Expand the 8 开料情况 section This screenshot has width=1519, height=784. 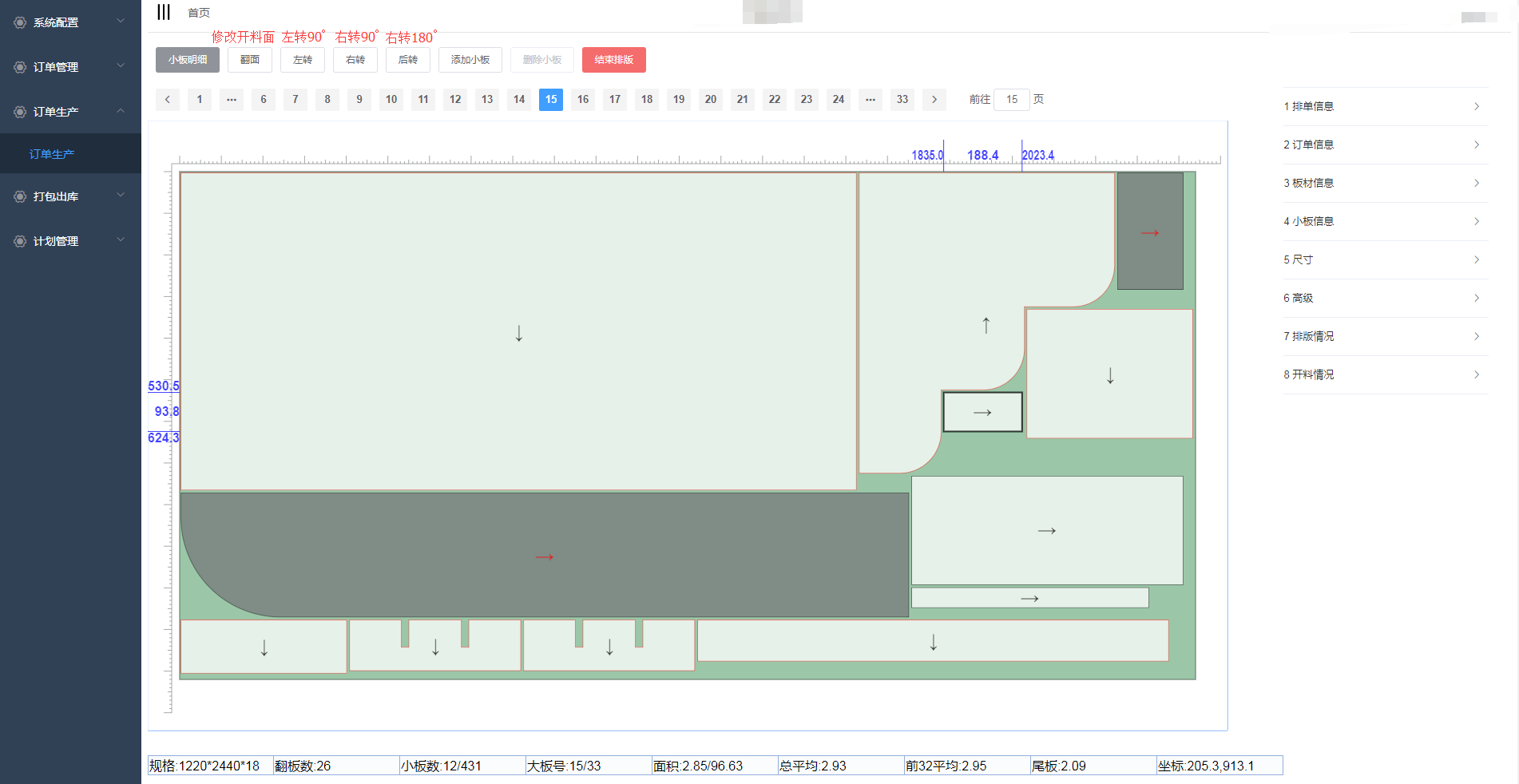pyautogui.click(x=1385, y=374)
